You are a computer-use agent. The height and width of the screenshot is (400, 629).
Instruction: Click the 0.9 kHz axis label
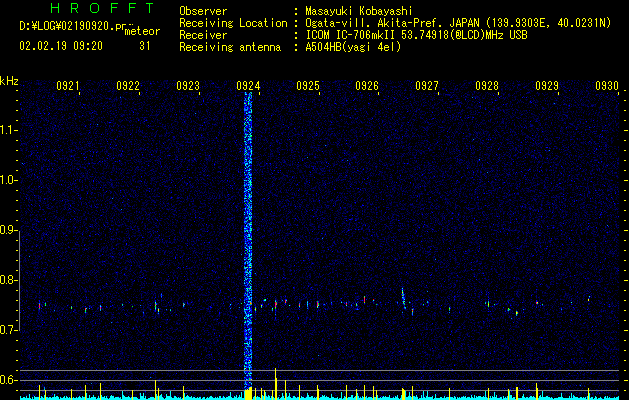click(9, 230)
